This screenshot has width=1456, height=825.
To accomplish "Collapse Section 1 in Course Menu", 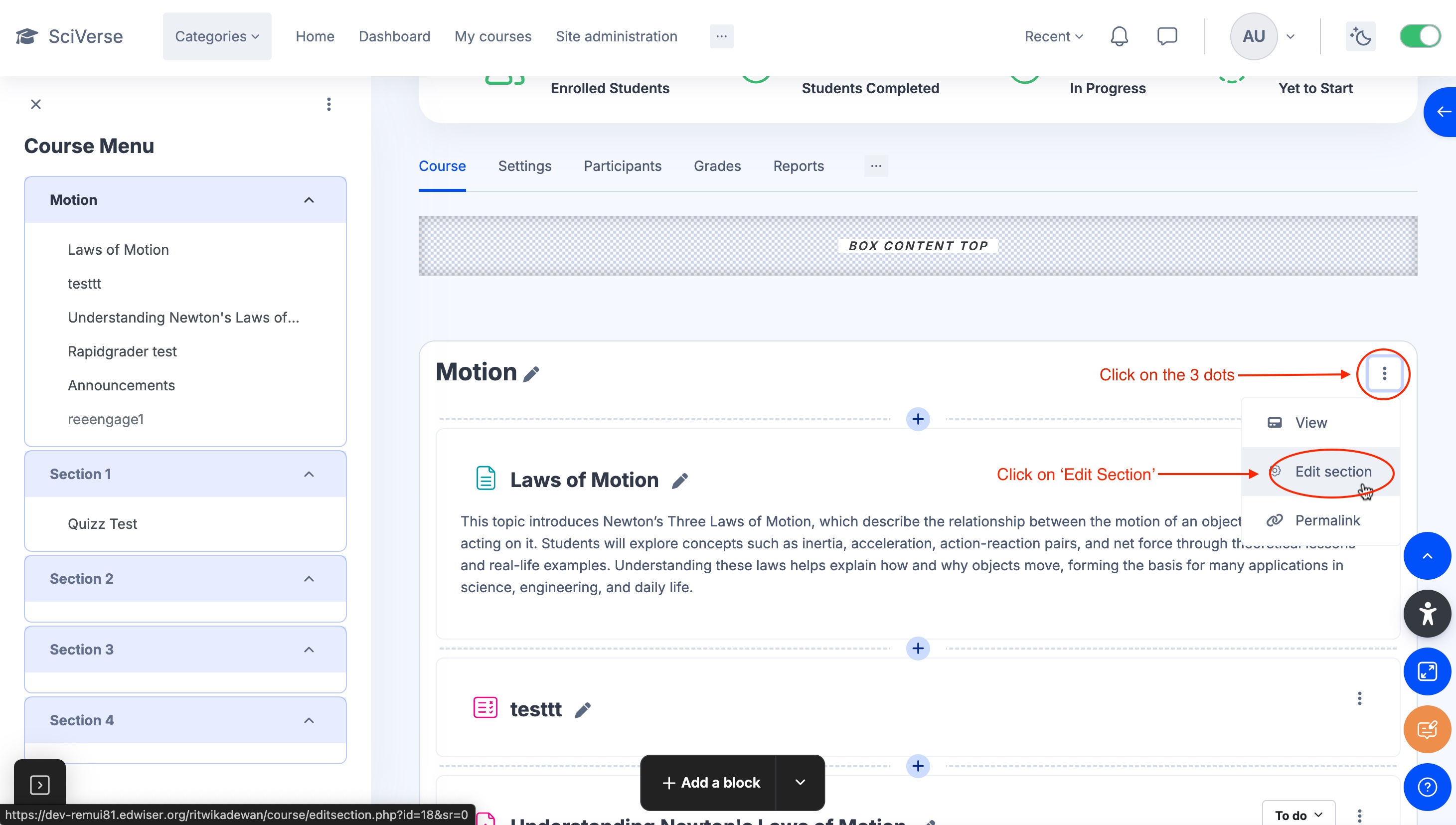I will pyautogui.click(x=309, y=474).
